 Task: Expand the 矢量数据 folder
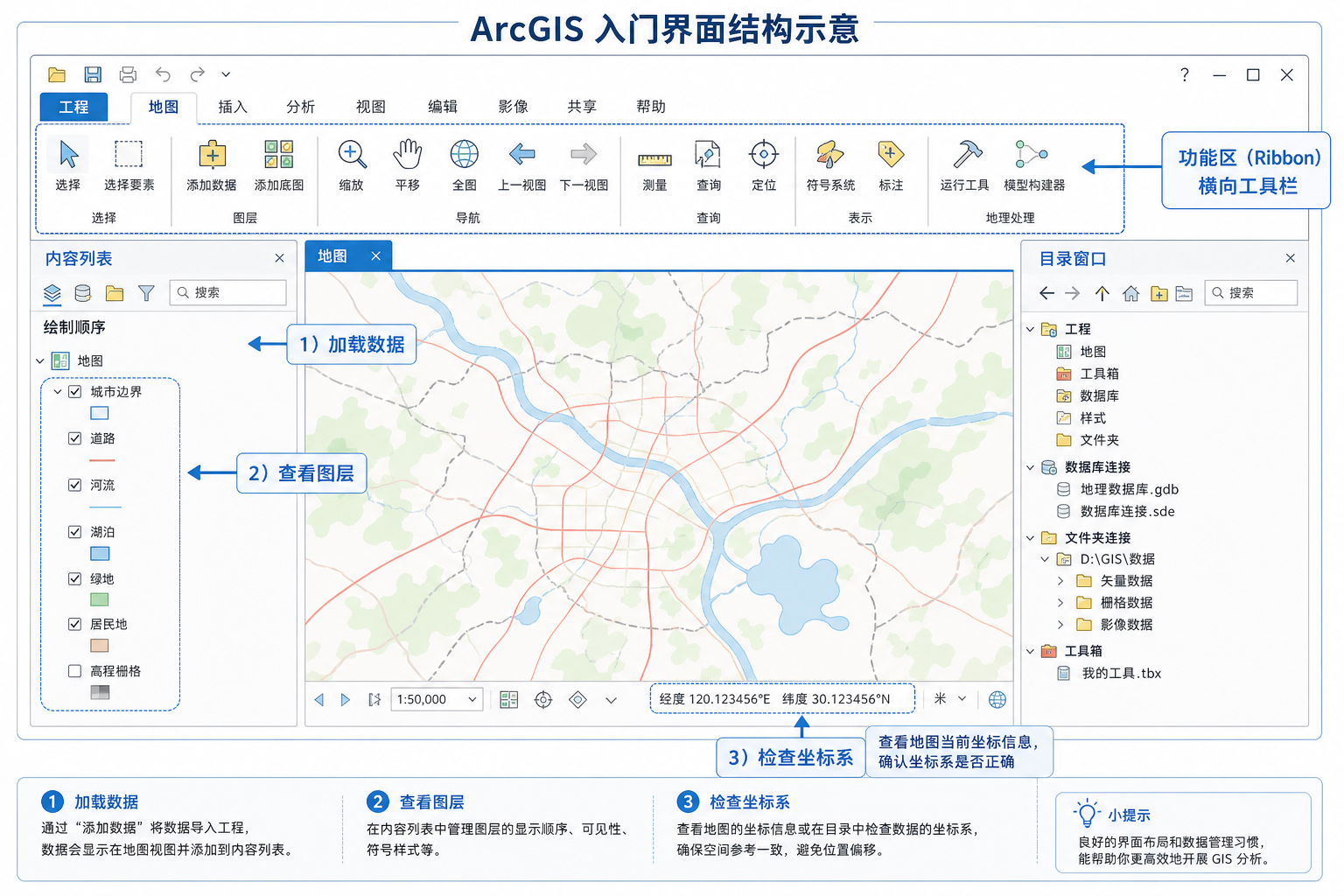1060,581
